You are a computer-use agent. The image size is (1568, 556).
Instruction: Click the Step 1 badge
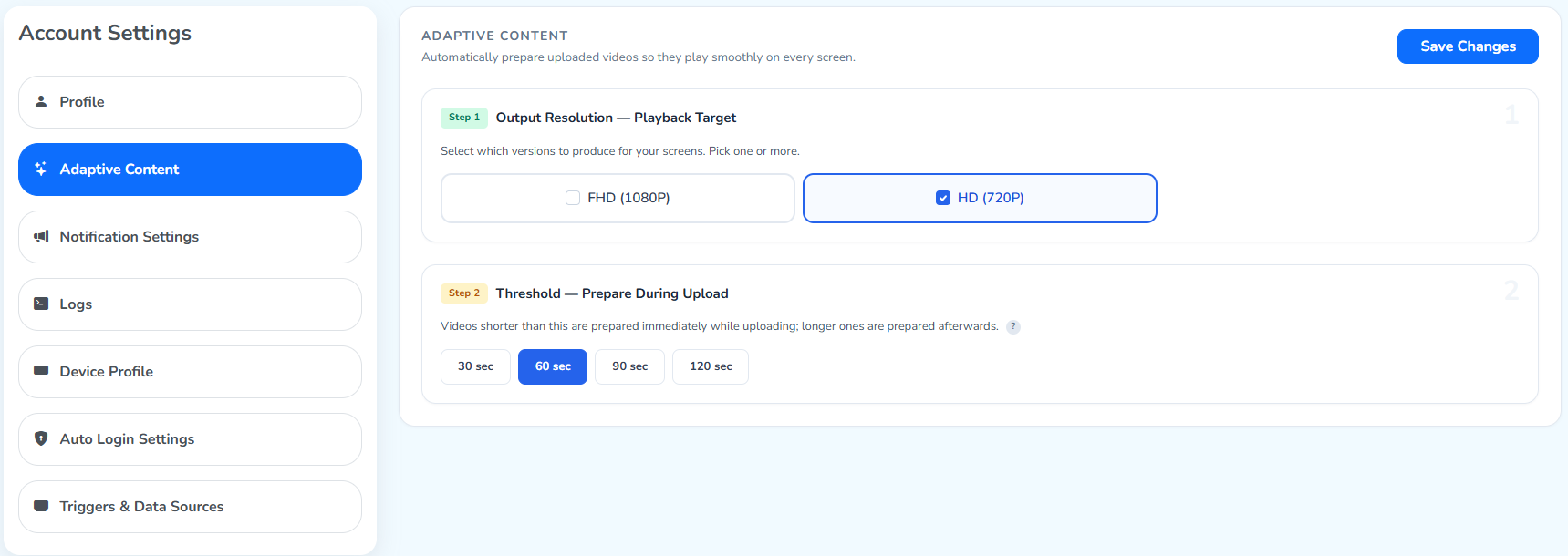464,118
